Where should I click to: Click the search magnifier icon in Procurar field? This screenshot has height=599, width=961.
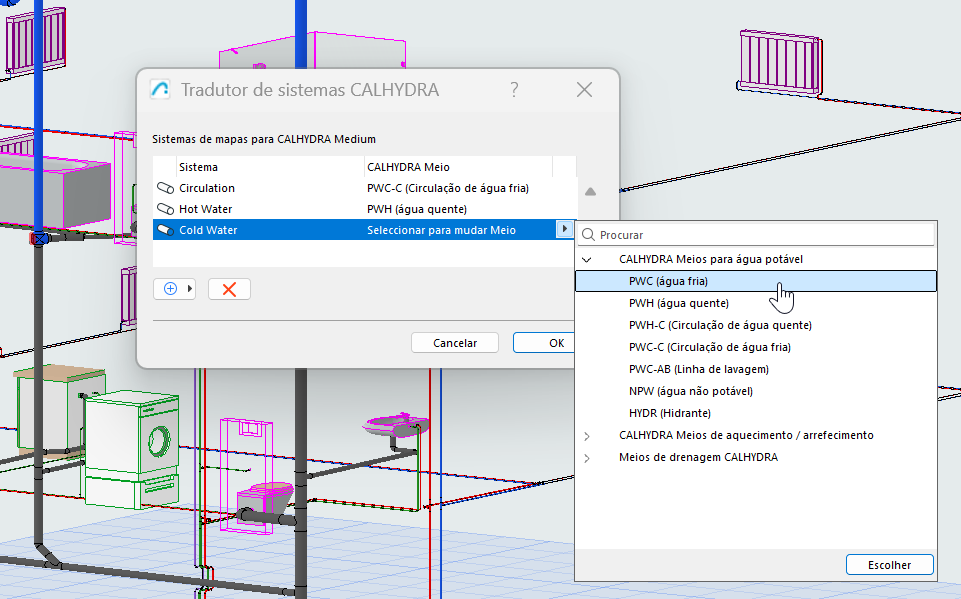coord(588,235)
